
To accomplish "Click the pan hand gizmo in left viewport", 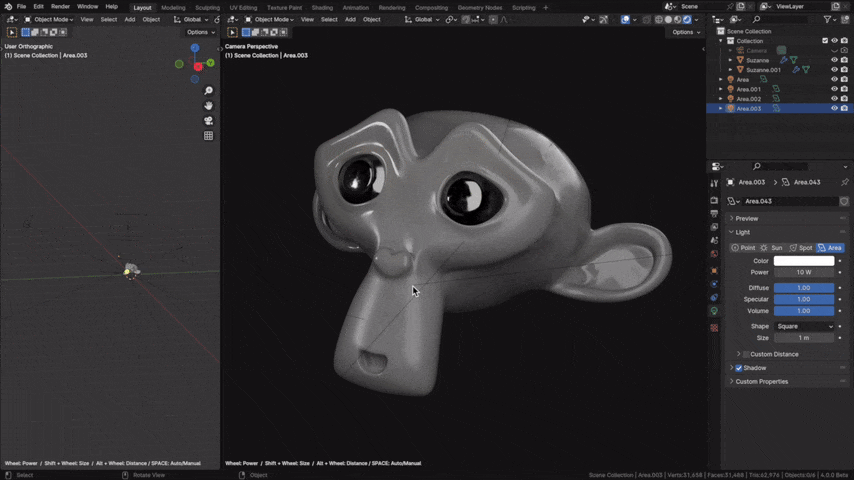I will (x=209, y=106).
